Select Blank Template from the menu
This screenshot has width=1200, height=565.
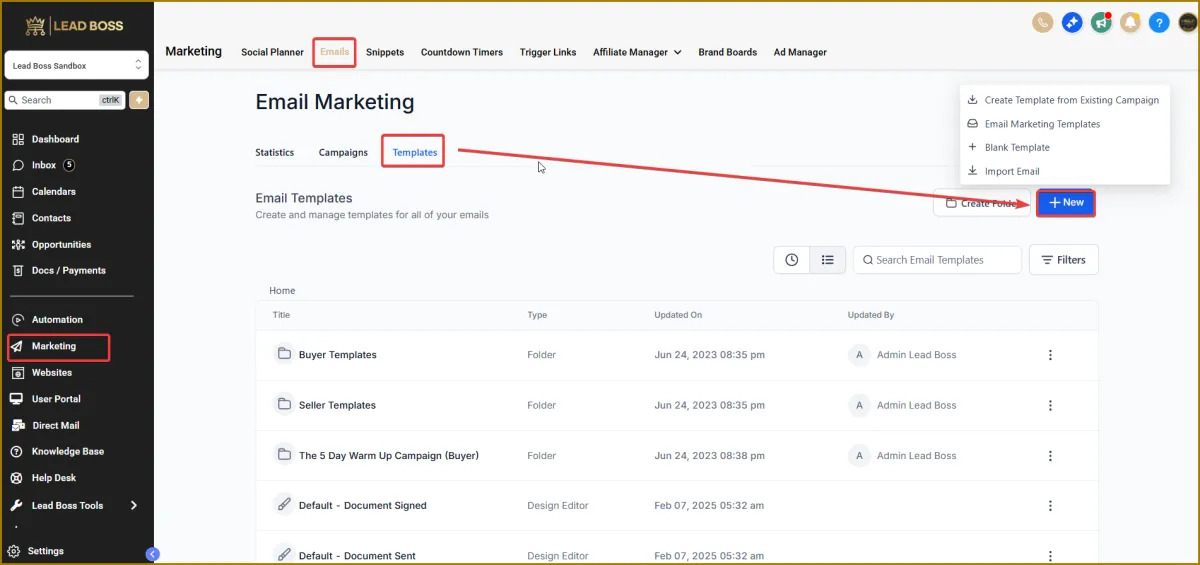pyautogui.click(x=1017, y=147)
